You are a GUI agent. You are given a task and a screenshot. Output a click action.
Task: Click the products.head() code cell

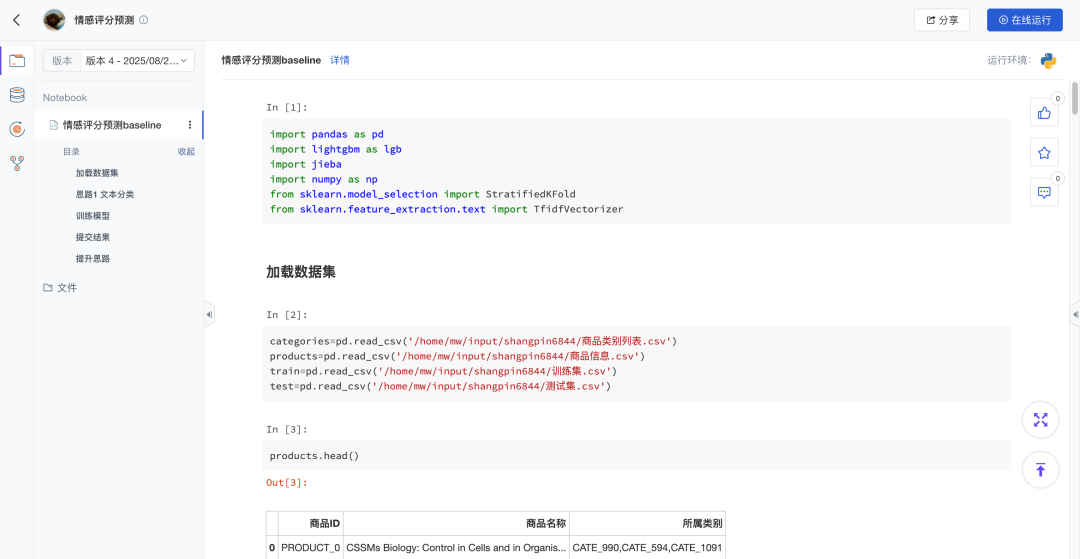point(636,456)
